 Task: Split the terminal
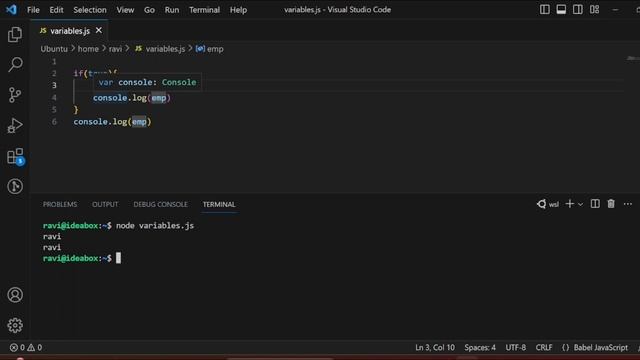pyautogui.click(x=595, y=204)
